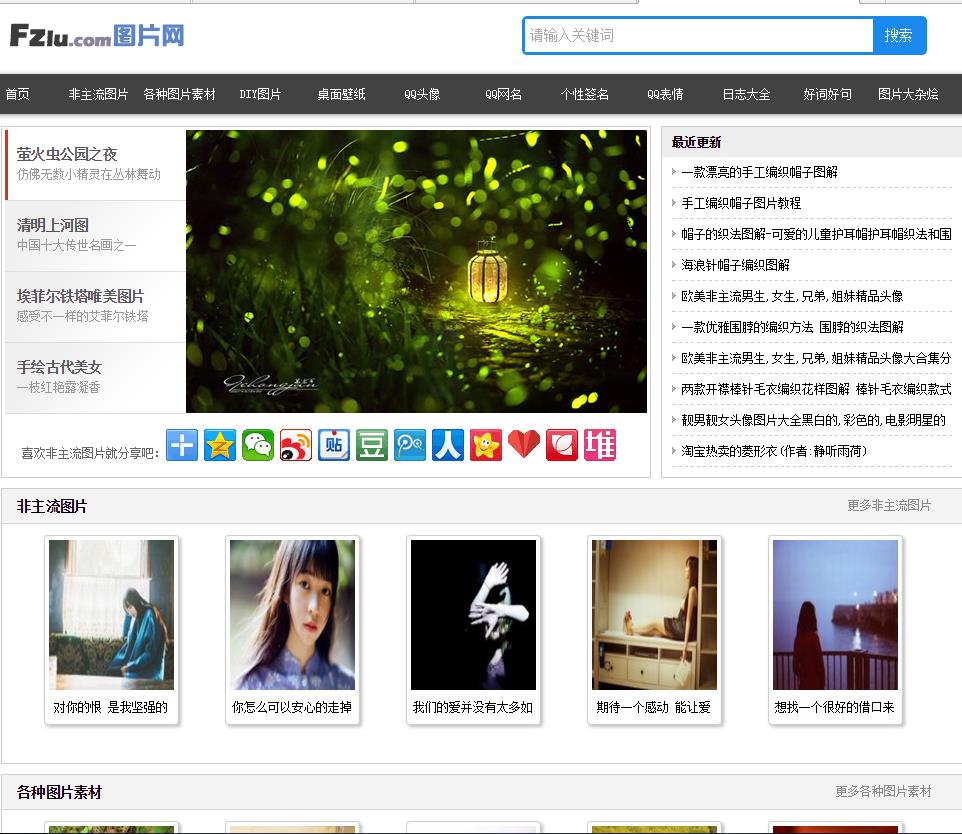Open 日志大全 nav item
This screenshot has height=834, width=962.
point(746,94)
